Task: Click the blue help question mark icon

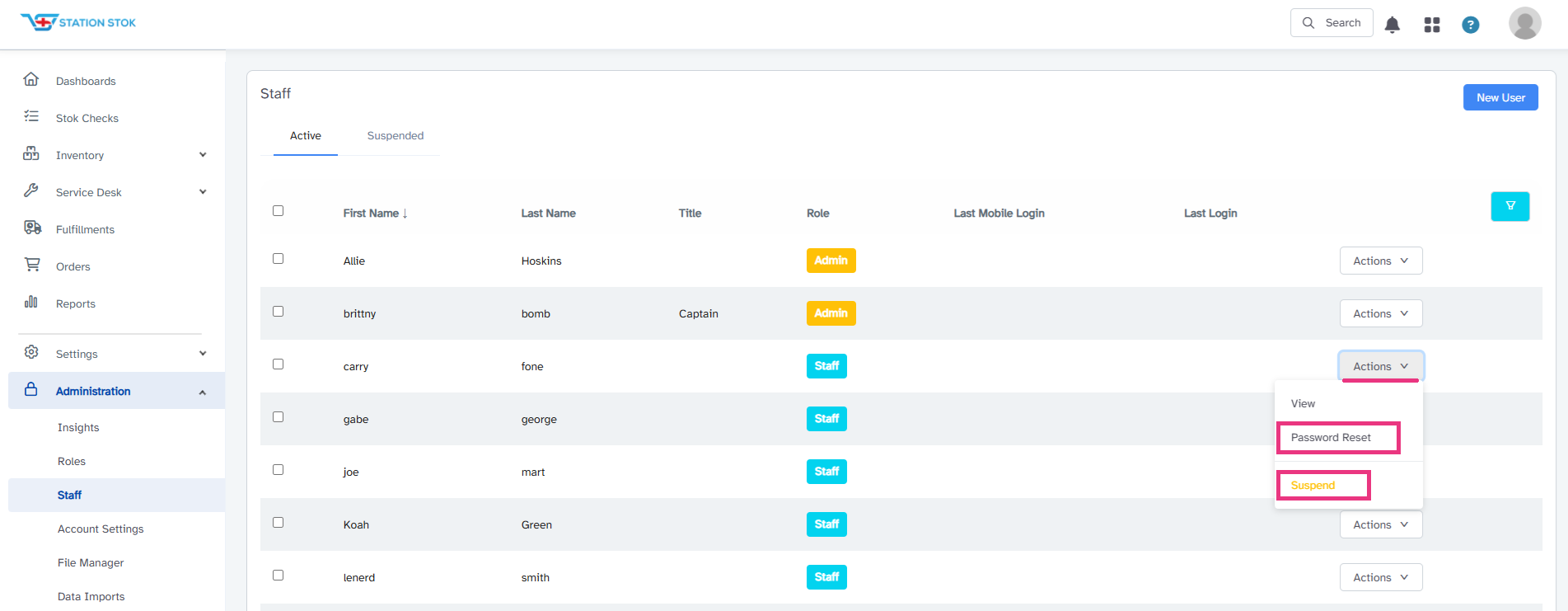Action: [x=1470, y=25]
